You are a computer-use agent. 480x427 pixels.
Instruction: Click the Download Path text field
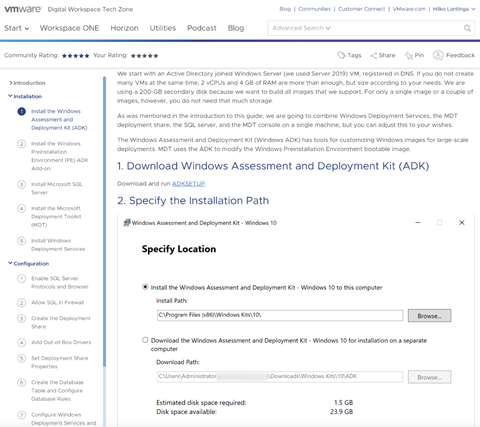click(x=280, y=376)
